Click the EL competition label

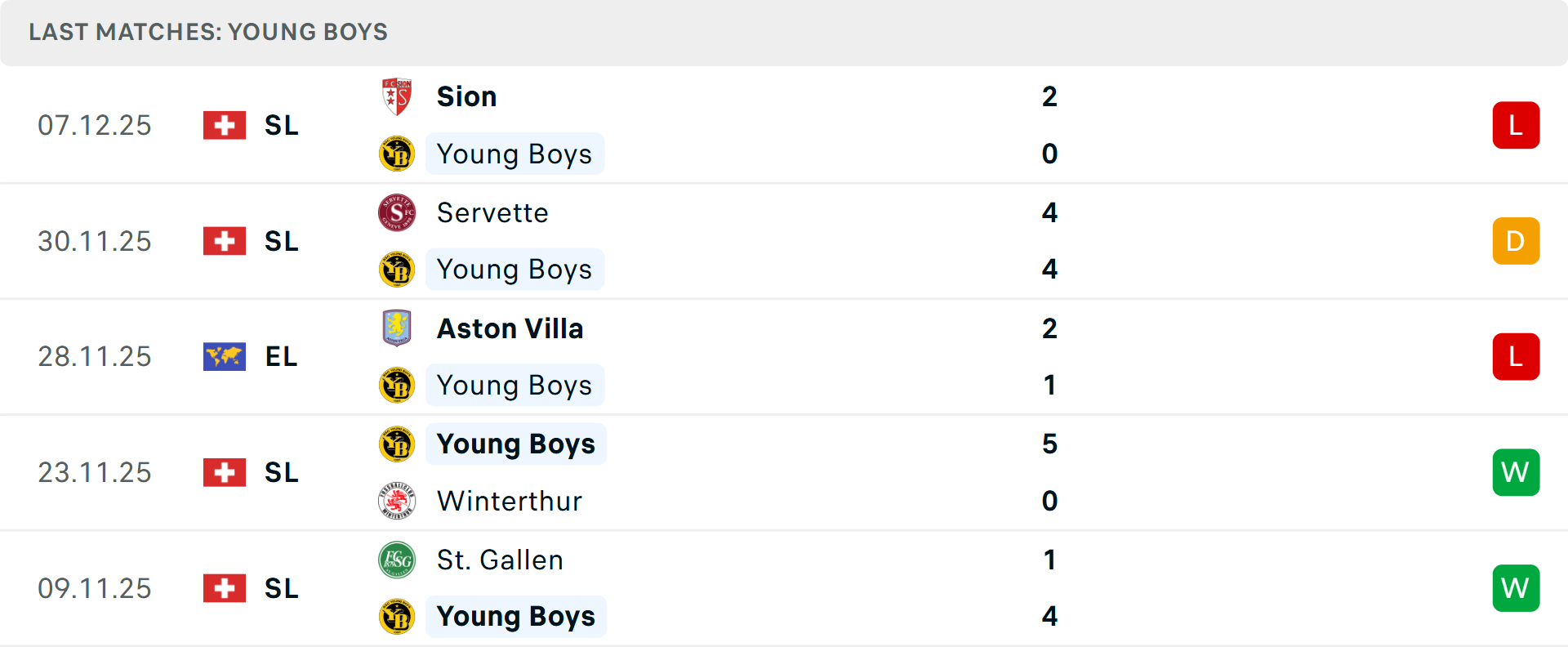pos(282,356)
